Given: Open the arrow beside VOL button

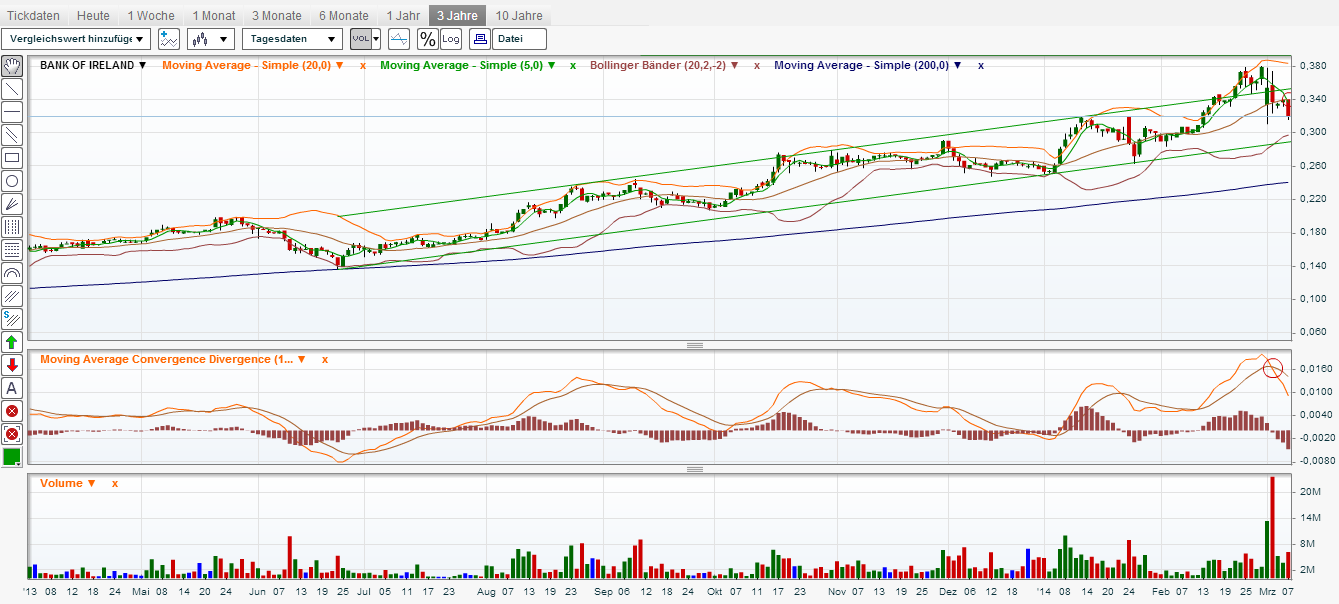Looking at the screenshot, I should tap(377, 39).
